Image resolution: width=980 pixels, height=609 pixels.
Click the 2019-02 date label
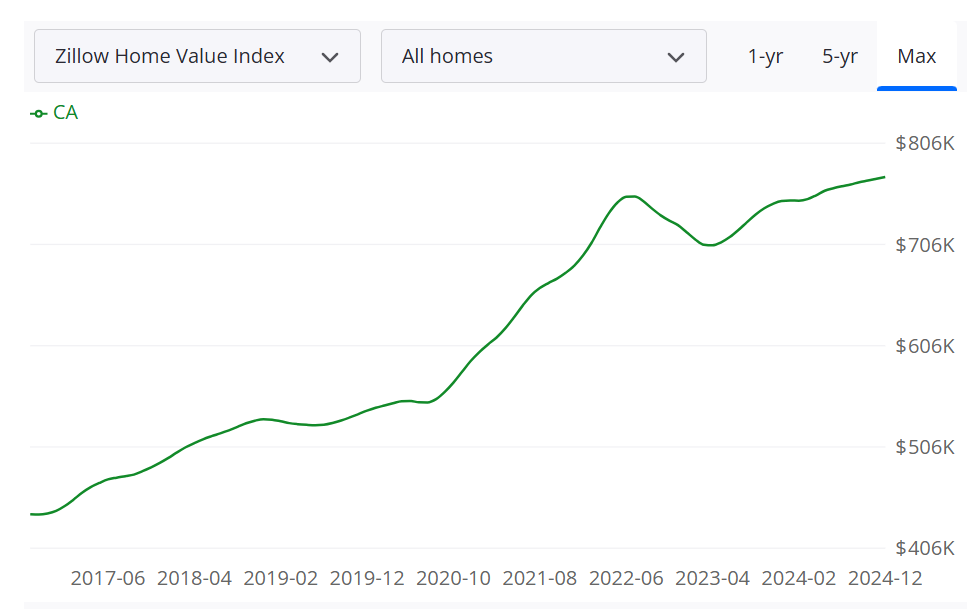(280, 579)
